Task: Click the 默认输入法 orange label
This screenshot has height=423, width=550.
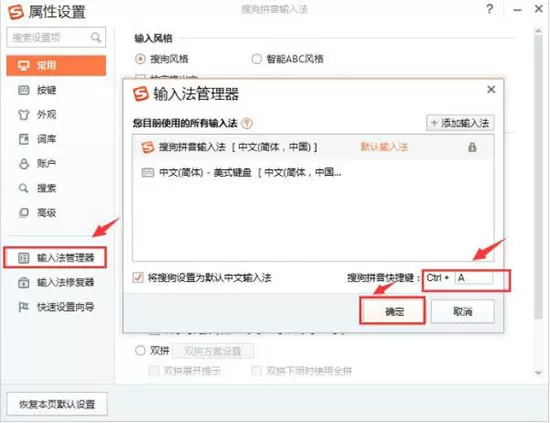Action: click(384, 147)
